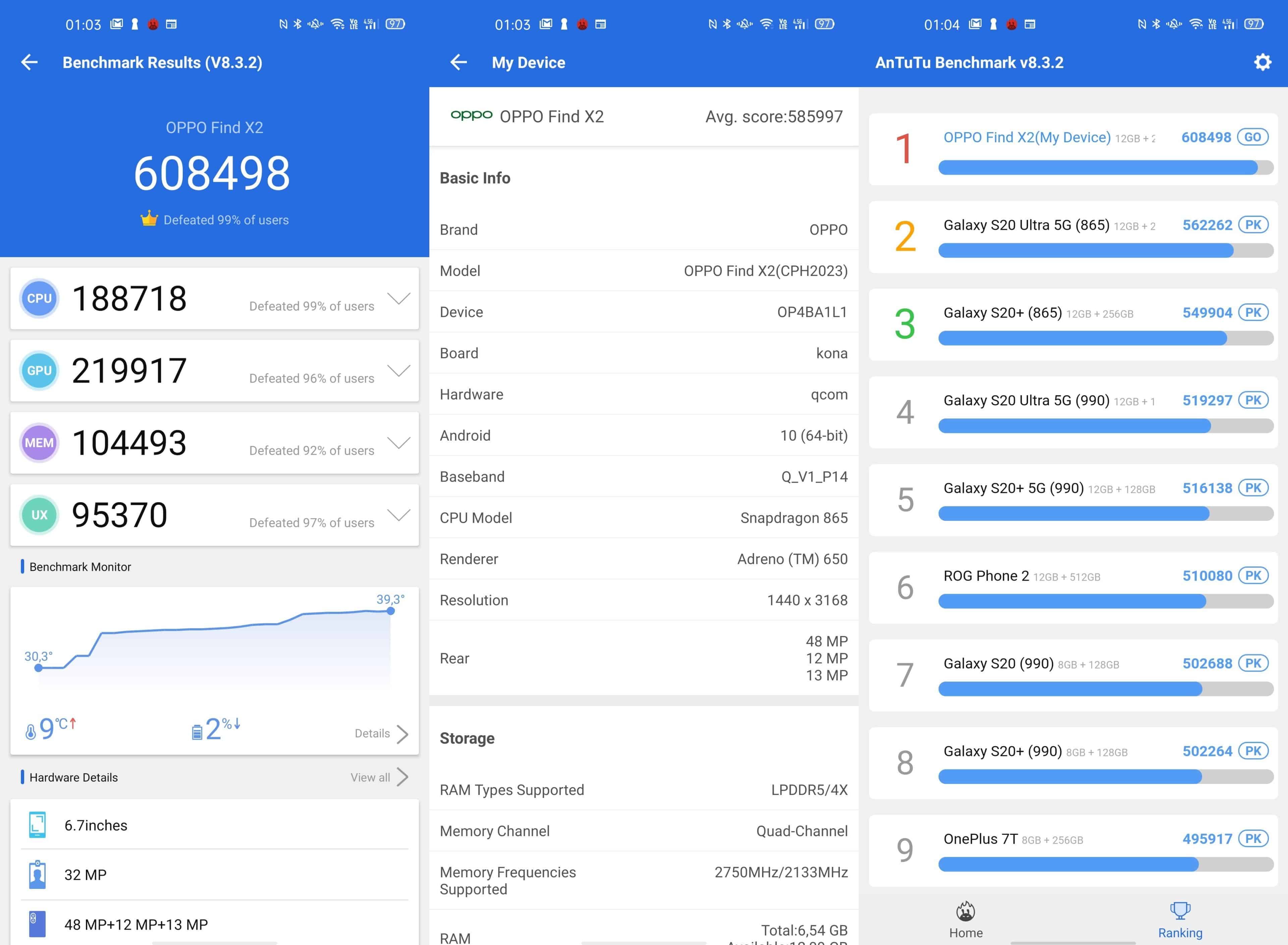
Task: Tap the CPU score badge icon
Action: 40,299
